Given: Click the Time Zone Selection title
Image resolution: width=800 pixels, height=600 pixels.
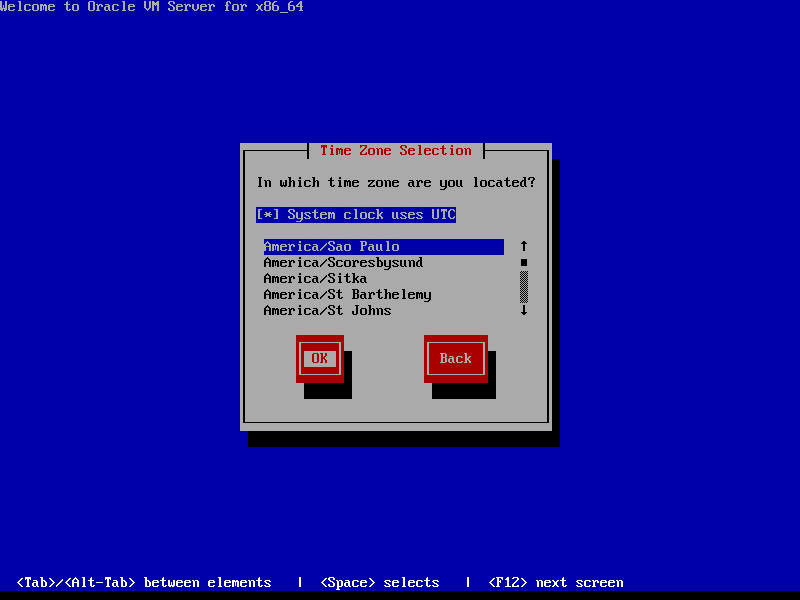Looking at the screenshot, I should click(x=395, y=151).
